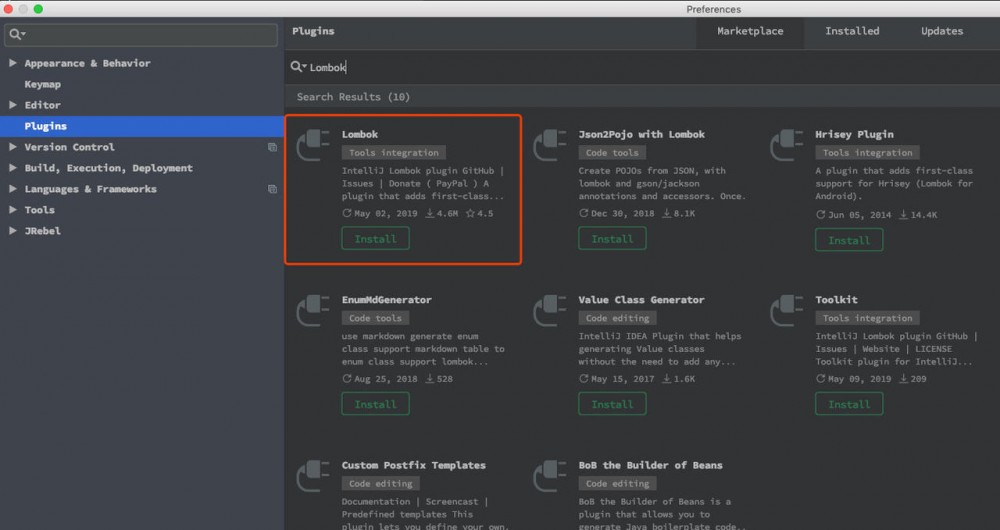Switch to the Installed tab
This screenshot has width=1000, height=530.
click(852, 31)
